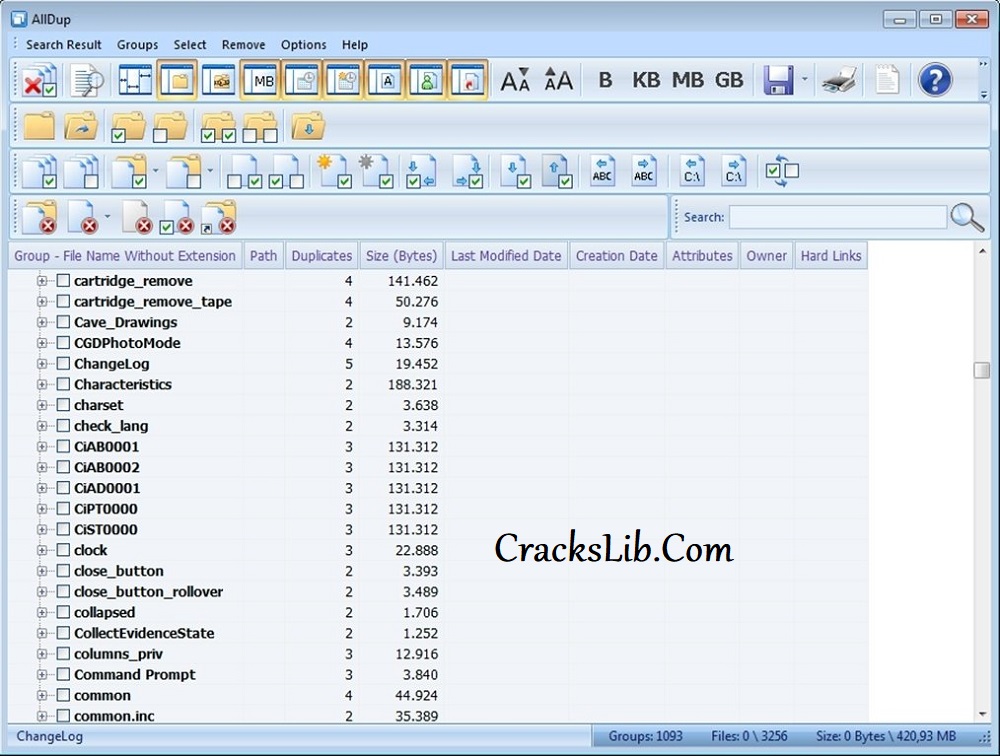Expand the Characteristics group
Screen dimensions: 1000x756
[x=42, y=385]
